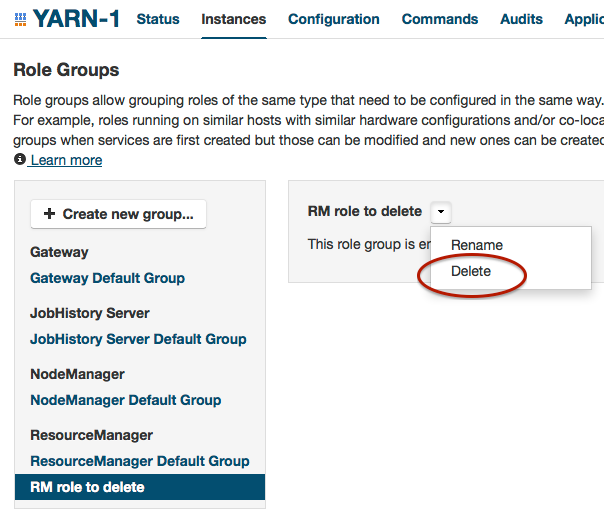The width and height of the screenshot is (604, 526).
Task: Switch to the Status tab
Action: tap(158, 19)
